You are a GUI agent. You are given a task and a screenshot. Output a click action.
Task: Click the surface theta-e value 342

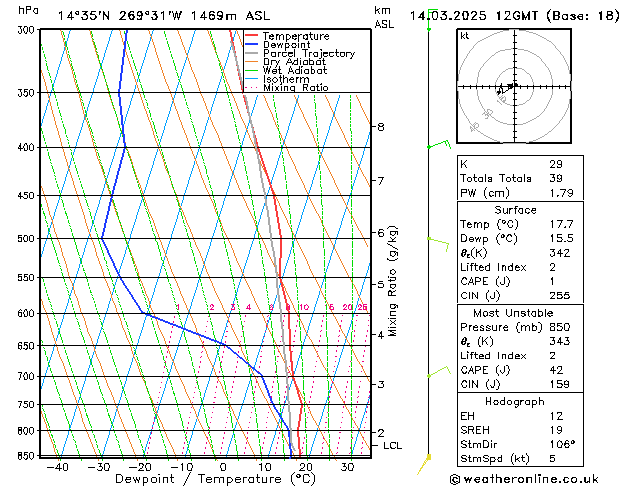pos(560,253)
